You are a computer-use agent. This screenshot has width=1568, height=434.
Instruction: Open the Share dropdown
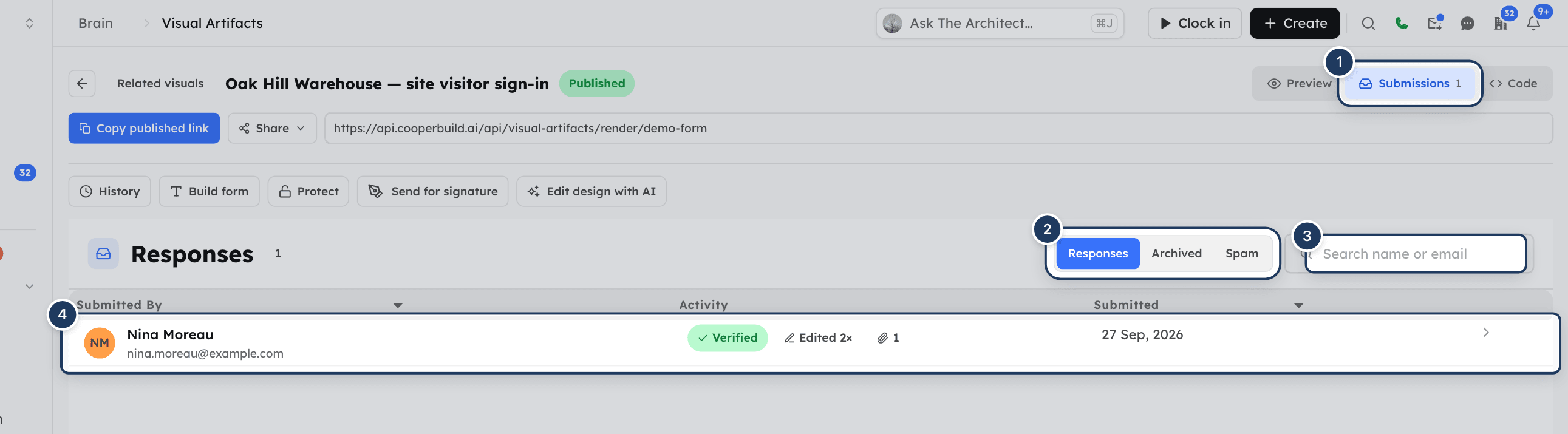(272, 129)
